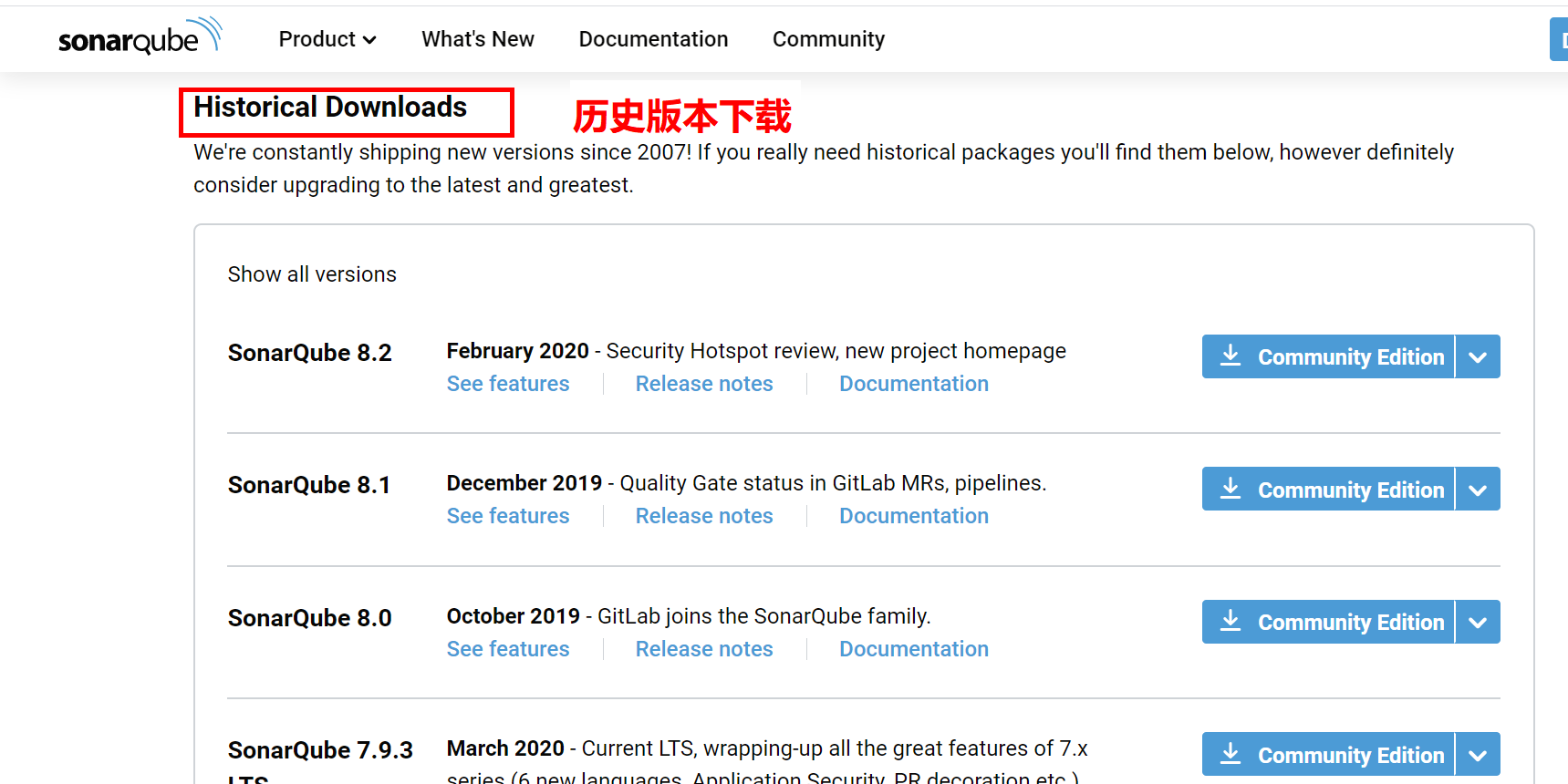Viewport: 1568px width, 784px height.
Task: Download SonarQube 8.0 Community Edition
Action: click(x=1328, y=622)
